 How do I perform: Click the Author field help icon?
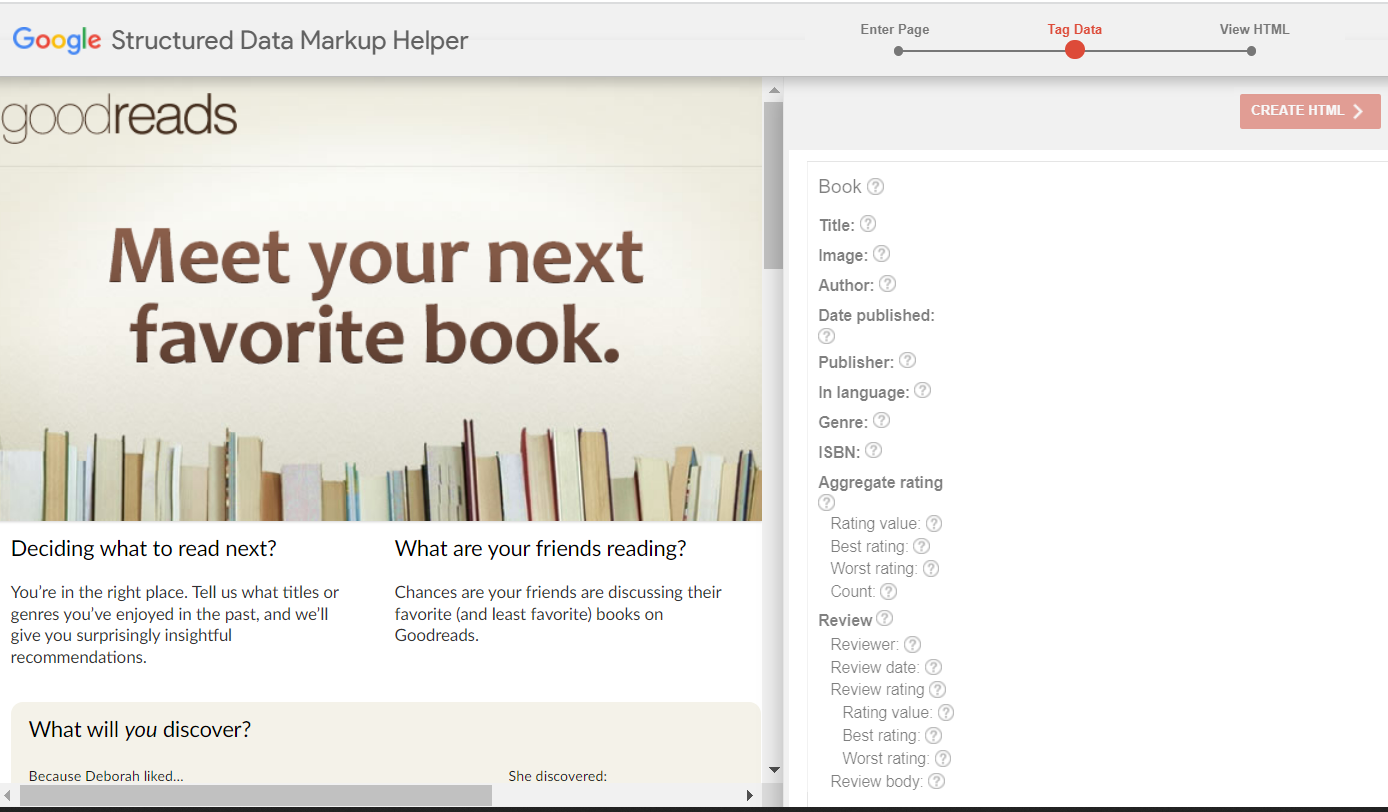(x=887, y=284)
